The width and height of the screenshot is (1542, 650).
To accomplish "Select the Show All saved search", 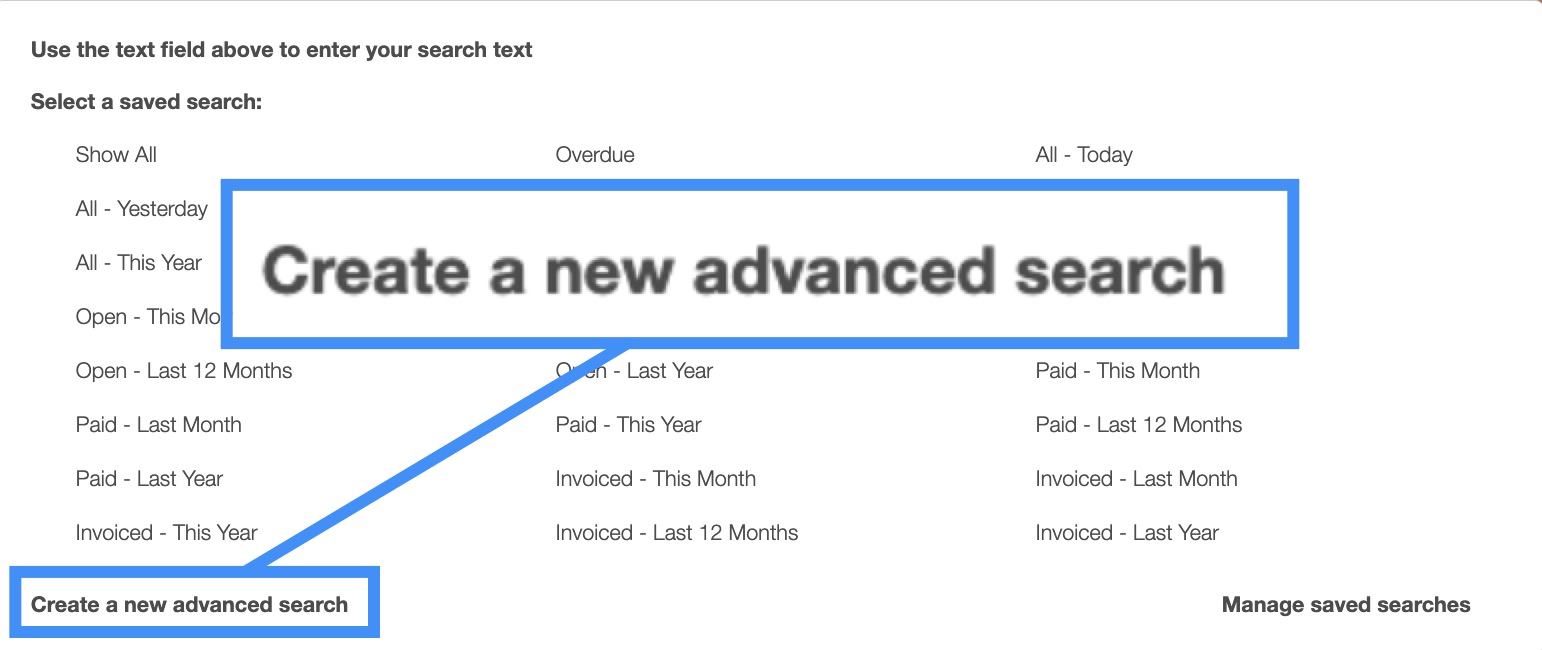I will pos(116,155).
